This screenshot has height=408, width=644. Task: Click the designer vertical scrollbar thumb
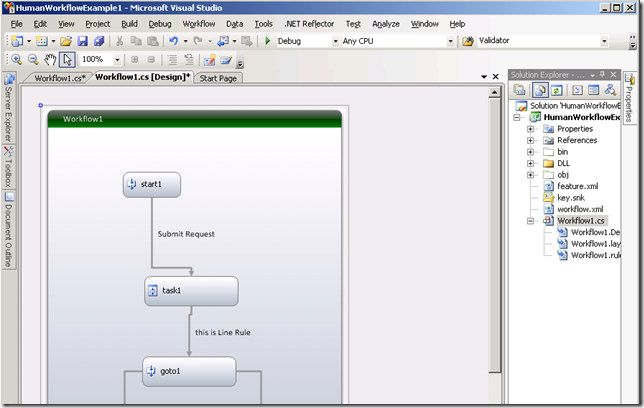point(494,235)
